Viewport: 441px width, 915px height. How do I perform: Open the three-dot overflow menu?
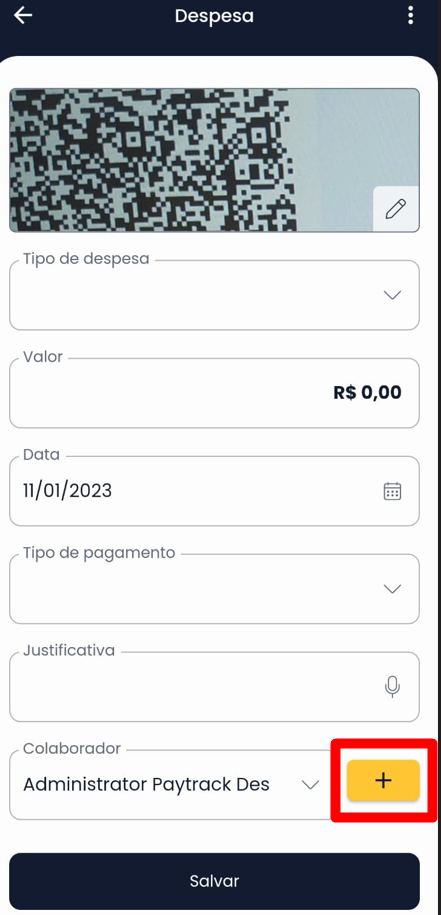[411, 16]
